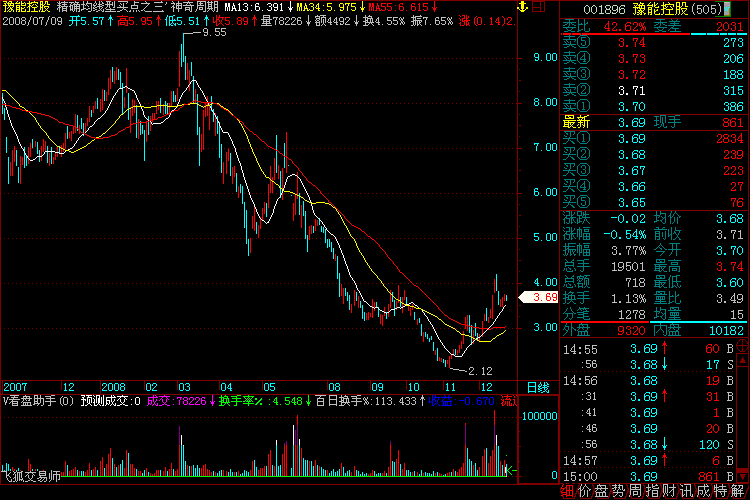750x500 pixels.
Task: Open the 解 tab
Action: [x=737, y=491]
